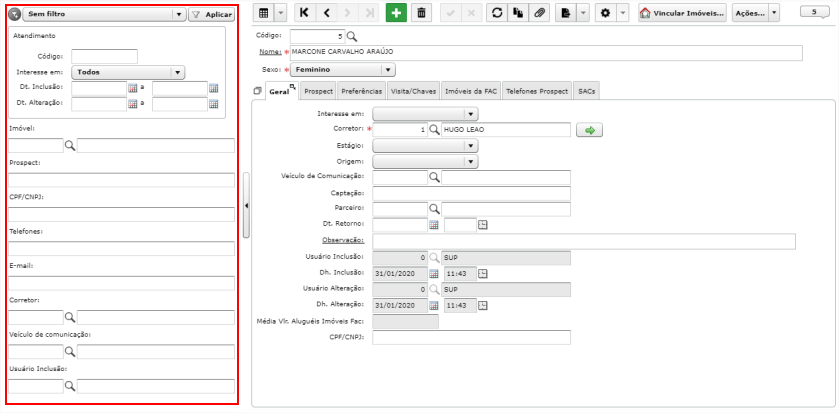839x413 pixels.
Task: Select the Geral tab
Action: 281,91
